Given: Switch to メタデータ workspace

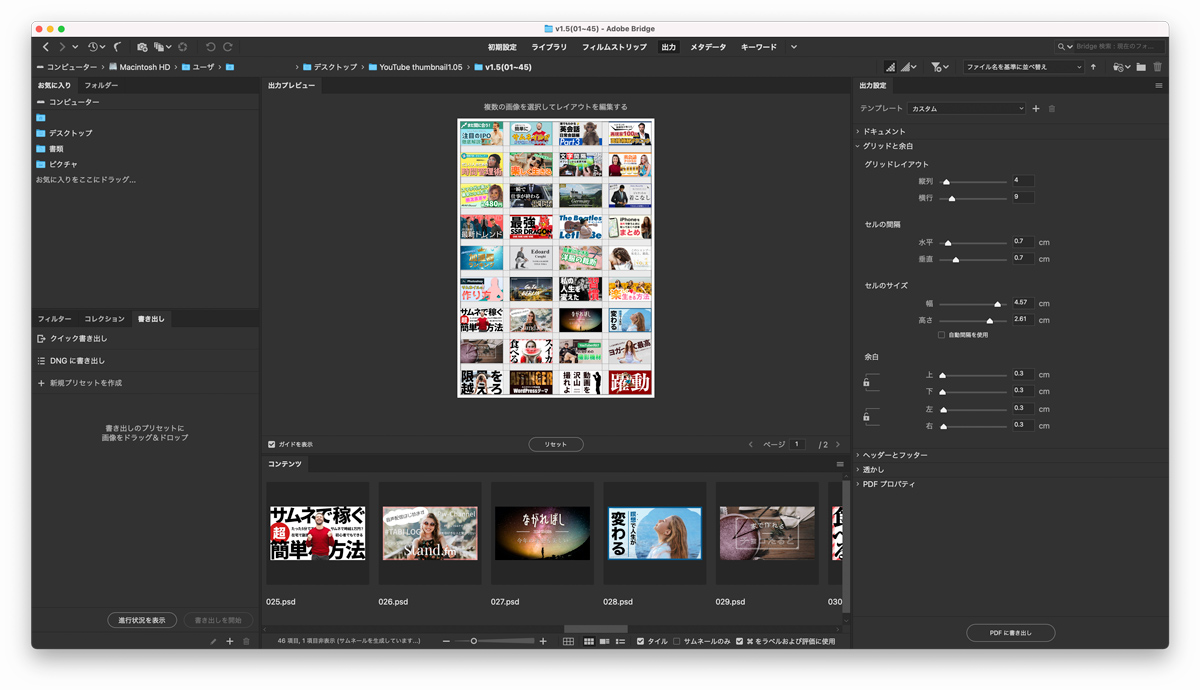Looking at the screenshot, I should point(708,47).
